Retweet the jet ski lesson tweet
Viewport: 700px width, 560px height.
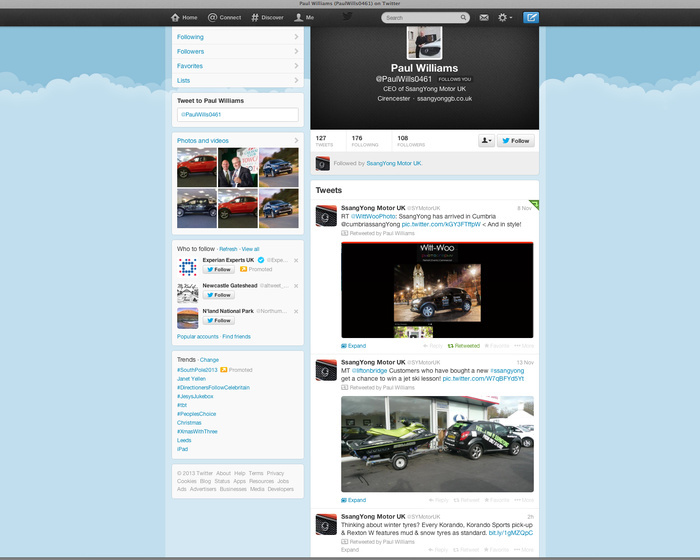pos(466,500)
